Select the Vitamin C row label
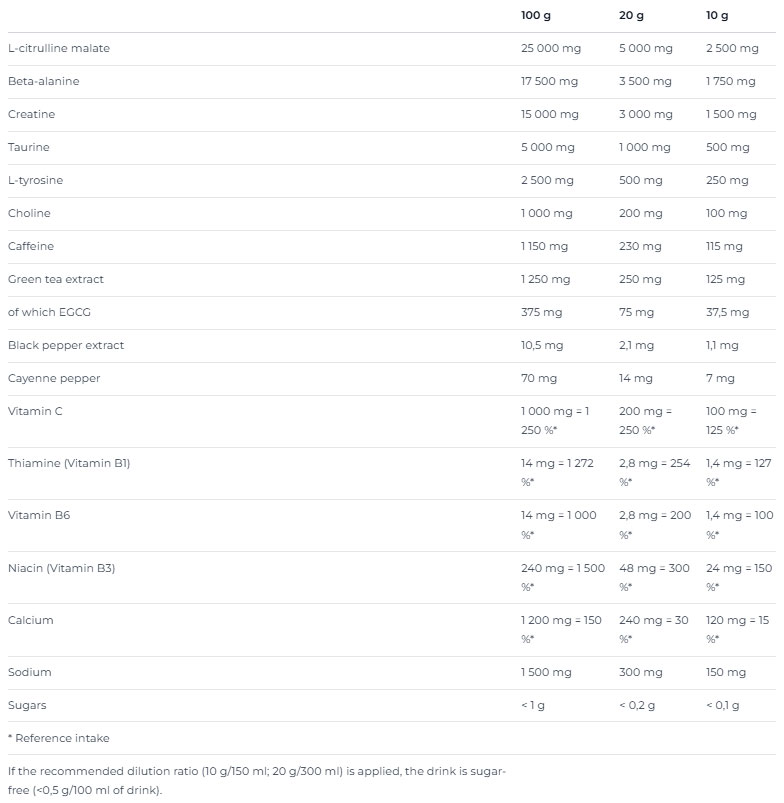This screenshot has width=784, height=803. point(35,411)
